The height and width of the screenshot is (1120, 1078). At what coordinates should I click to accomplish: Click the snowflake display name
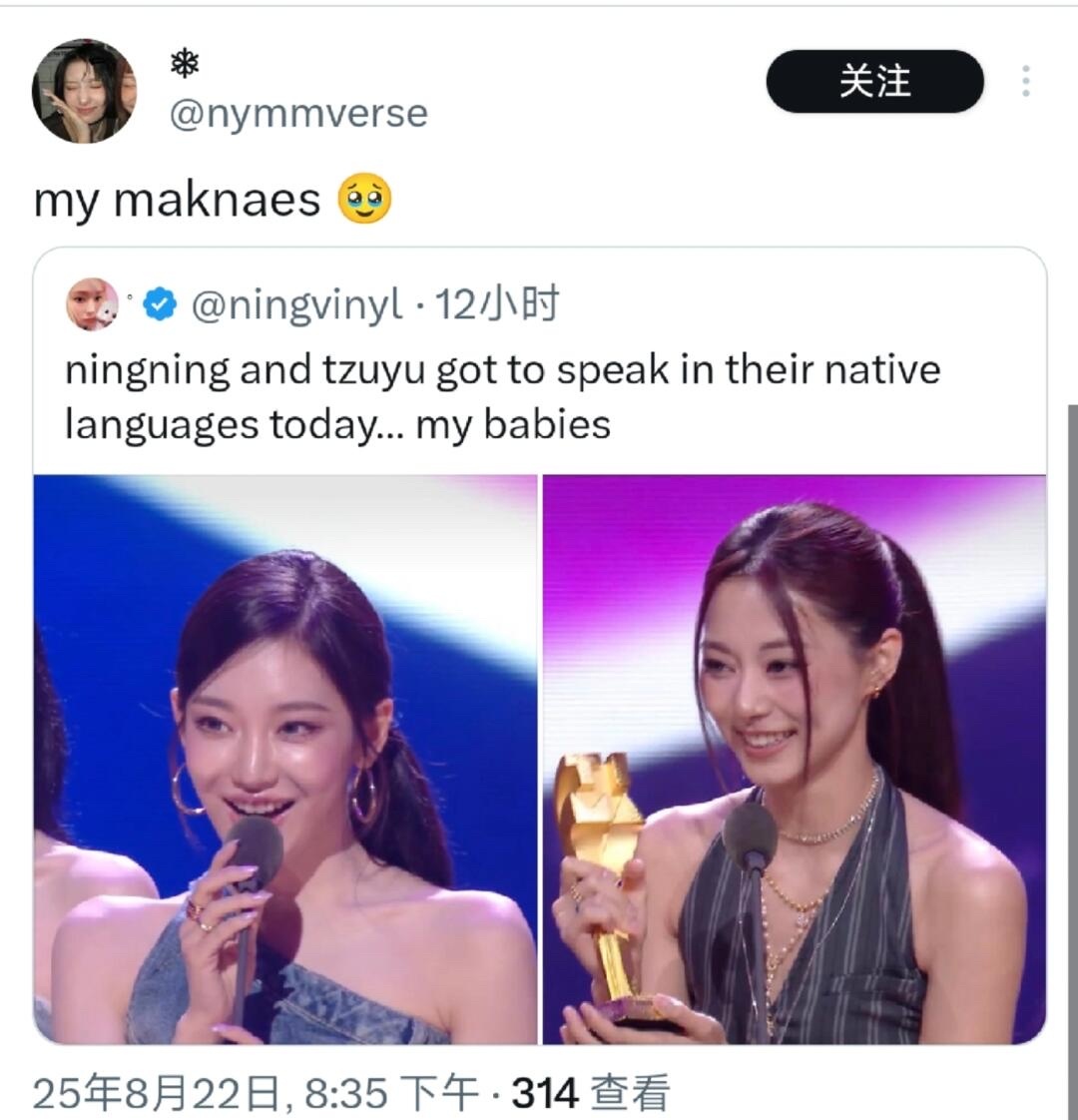point(185,64)
